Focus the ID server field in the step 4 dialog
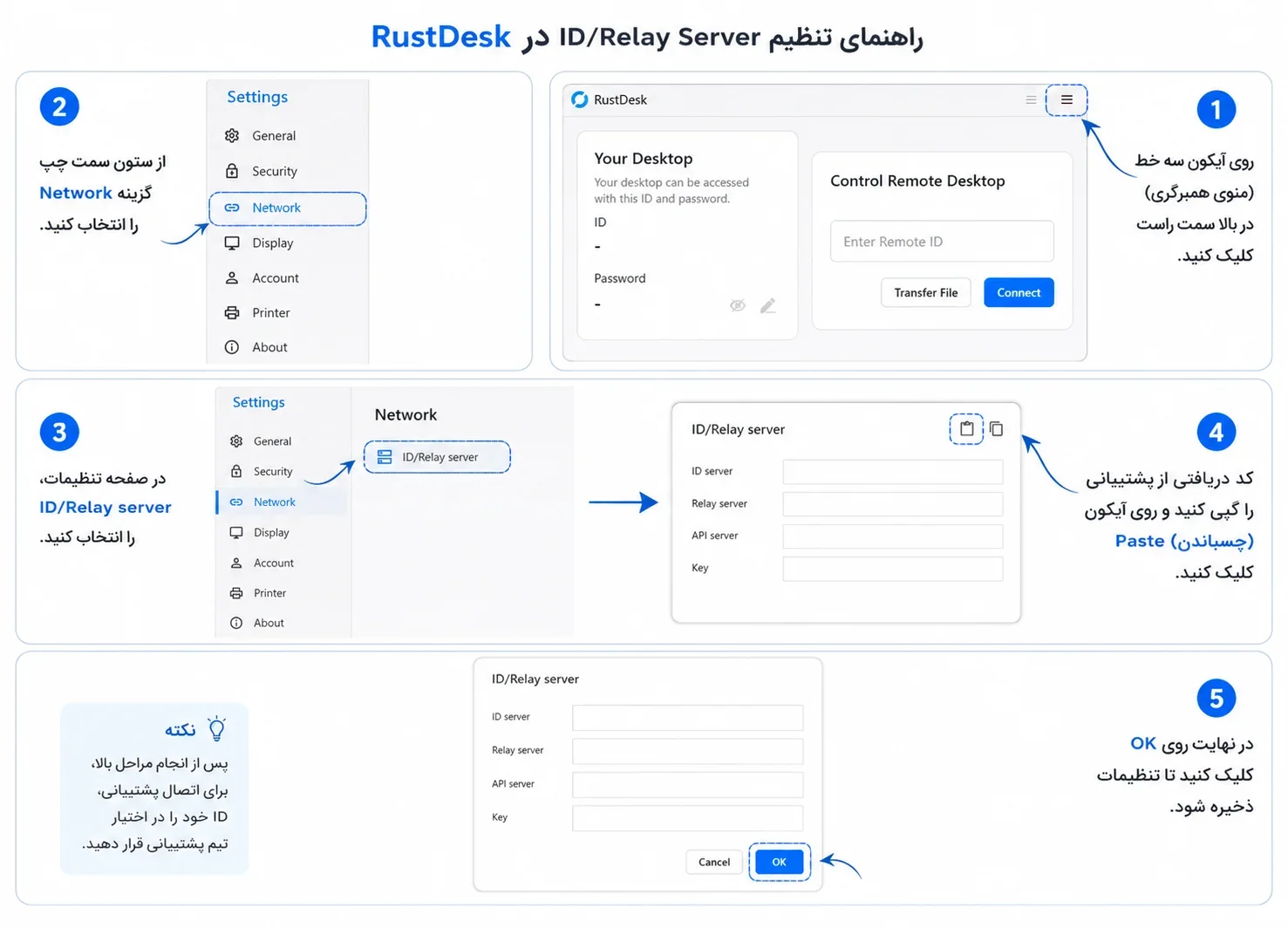Screen dimensions: 1288x929 (893, 472)
